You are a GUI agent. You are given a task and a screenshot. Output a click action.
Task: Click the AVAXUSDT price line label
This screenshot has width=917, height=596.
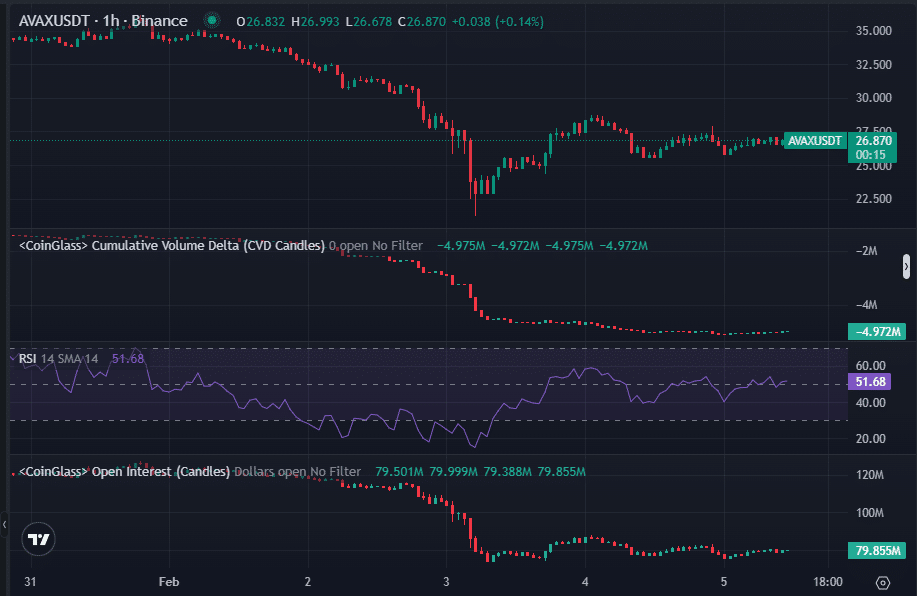pos(814,141)
